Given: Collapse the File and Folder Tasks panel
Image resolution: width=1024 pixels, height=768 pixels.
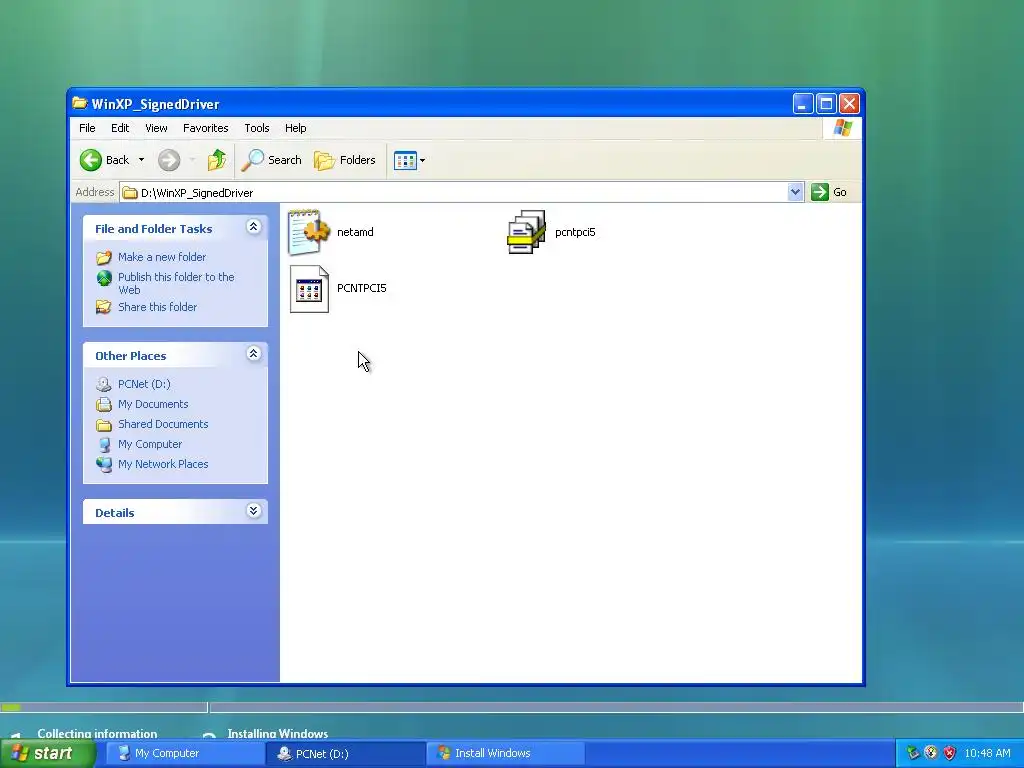Looking at the screenshot, I should tap(253, 227).
